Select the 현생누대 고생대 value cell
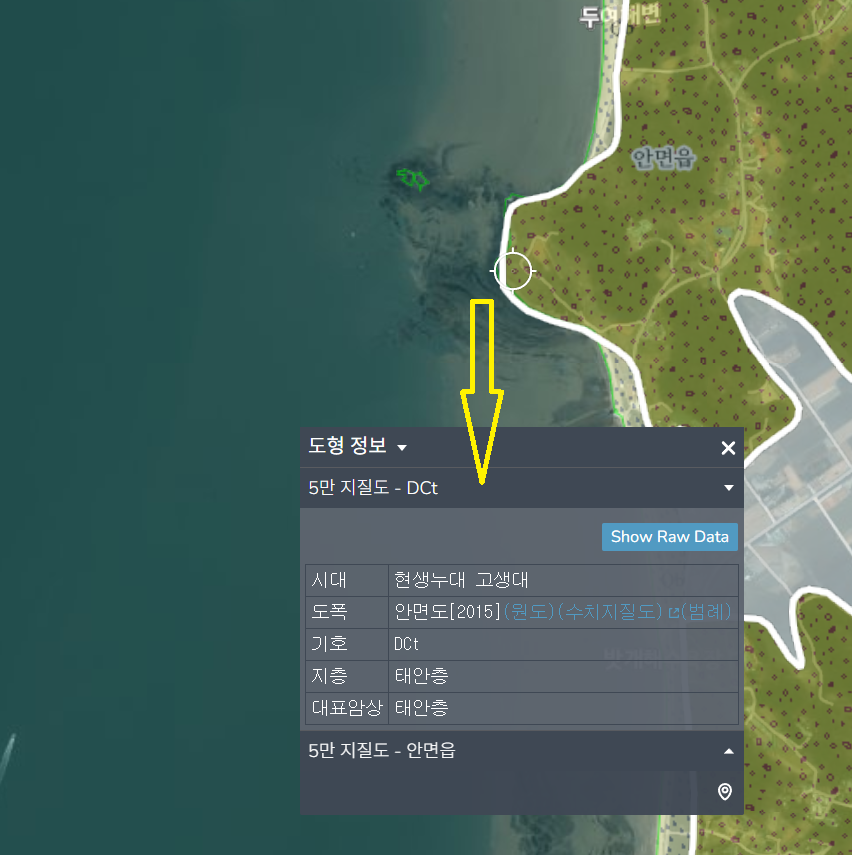The height and width of the screenshot is (855, 852). pos(461,580)
